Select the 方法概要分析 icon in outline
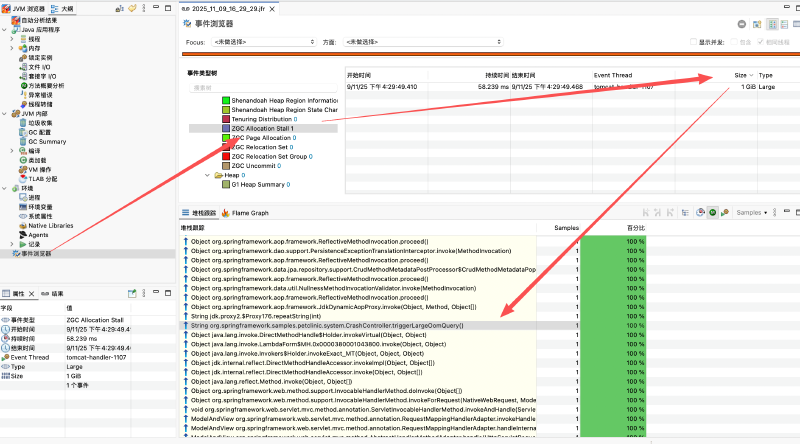Screen dimensions: 800x444 click(x=20, y=86)
